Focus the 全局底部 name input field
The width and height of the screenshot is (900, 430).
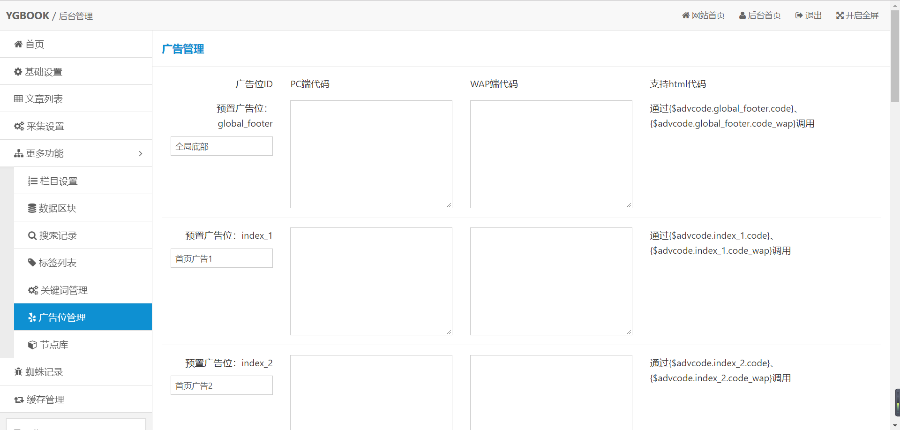(222, 146)
